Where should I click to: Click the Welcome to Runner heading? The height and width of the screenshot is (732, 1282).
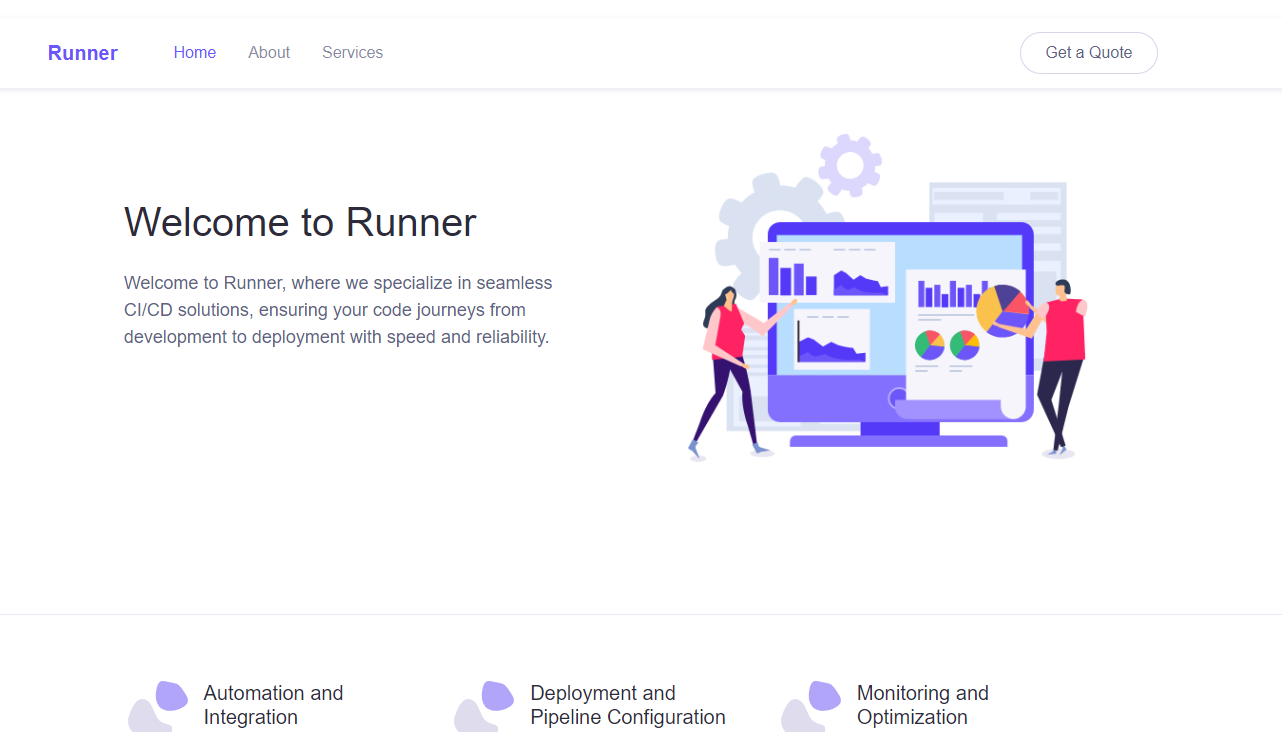point(300,222)
